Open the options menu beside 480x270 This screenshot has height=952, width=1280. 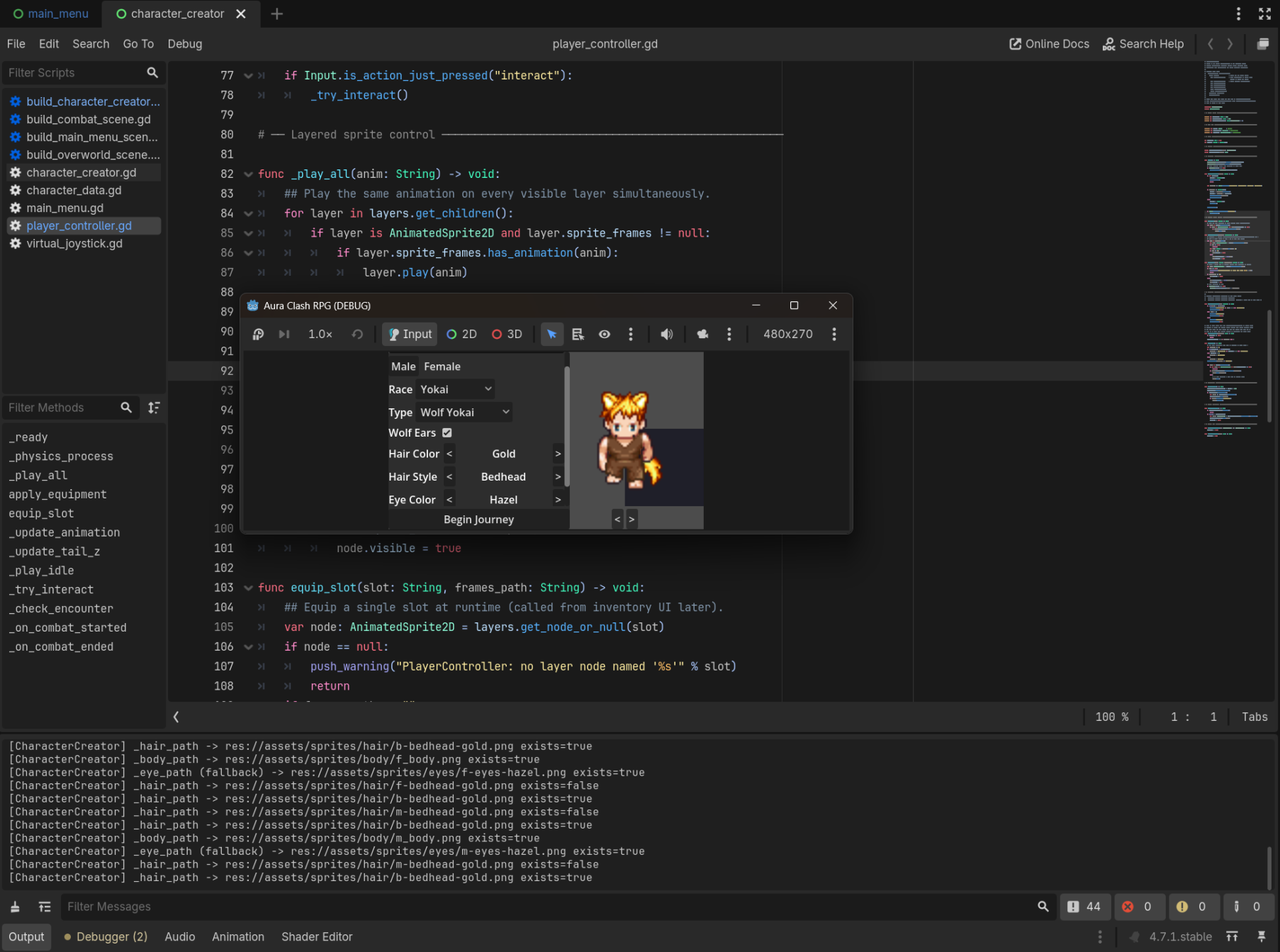834,334
